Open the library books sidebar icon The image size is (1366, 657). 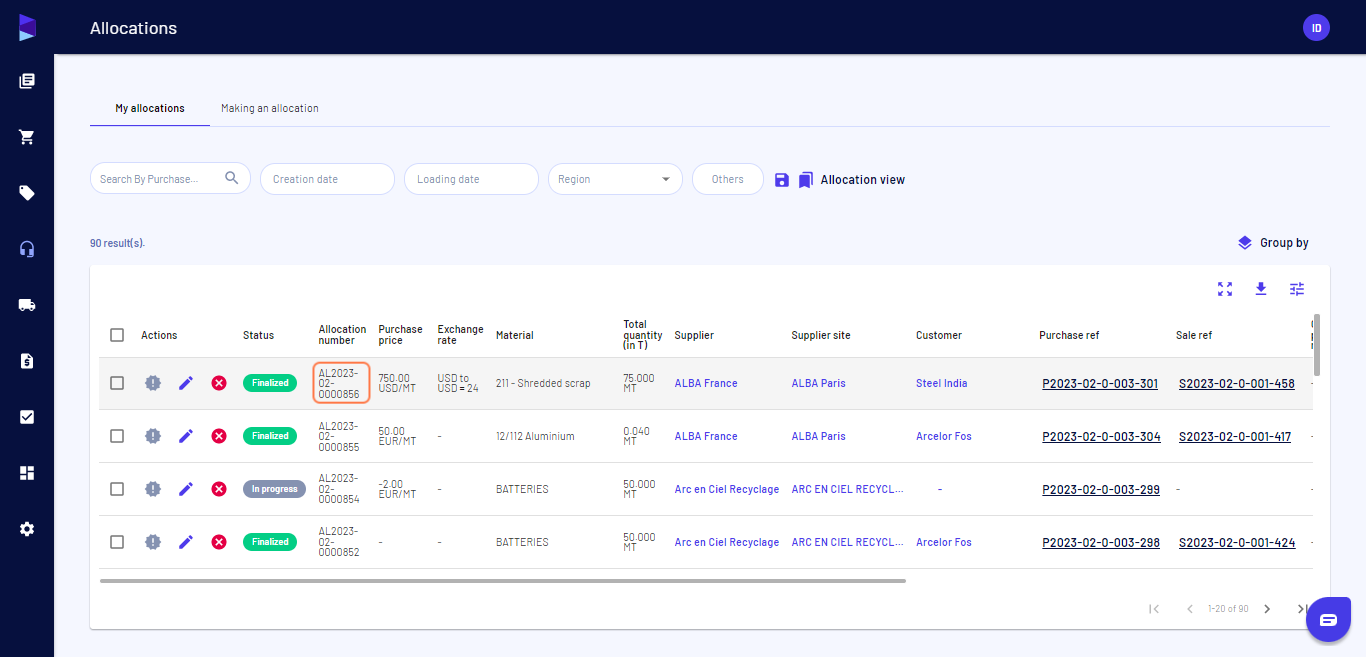27,81
